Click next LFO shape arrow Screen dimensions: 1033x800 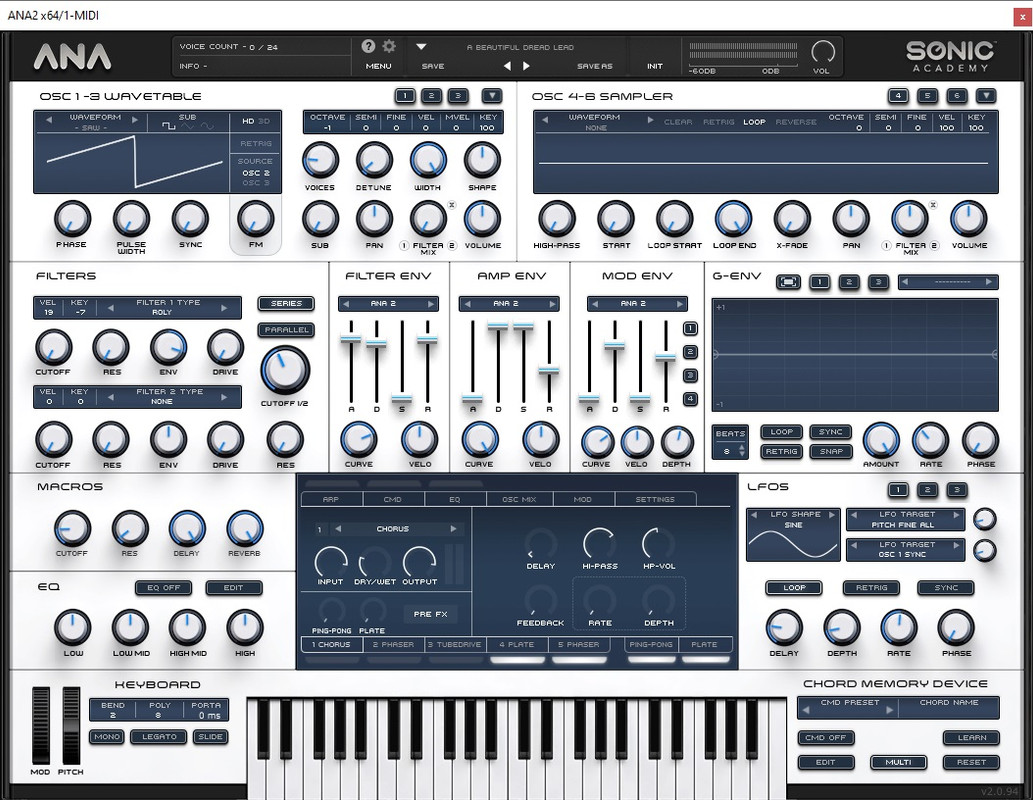[831, 515]
